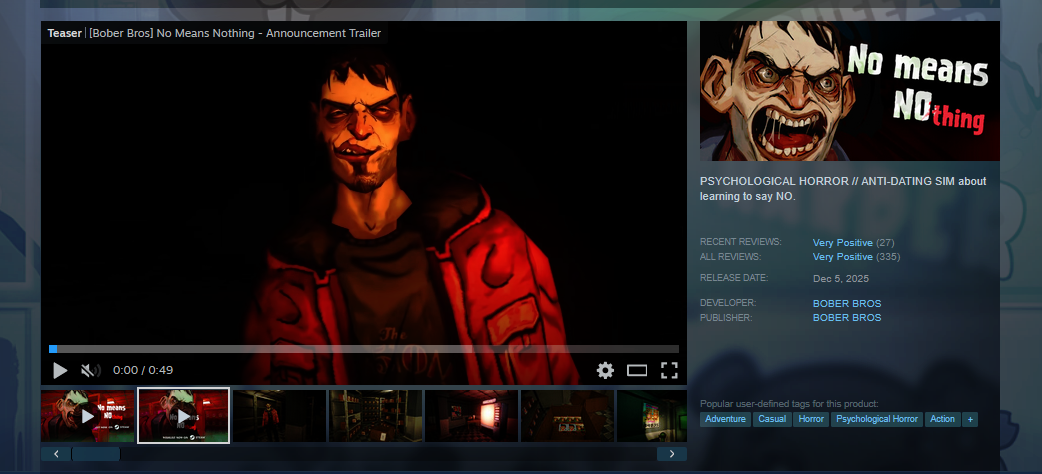
Task: Play the announcement trailer video
Action: pyautogui.click(x=60, y=370)
